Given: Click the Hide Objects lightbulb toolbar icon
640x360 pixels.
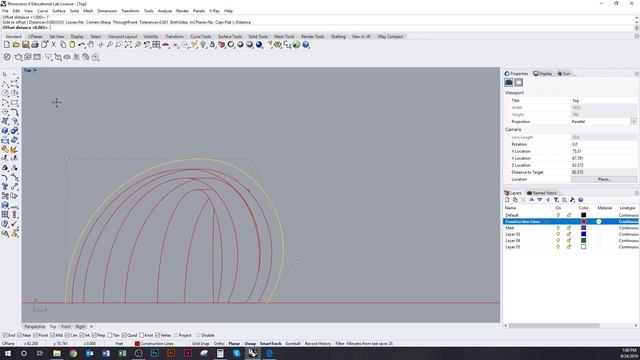Looking at the screenshot, I should click(x=203, y=45).
